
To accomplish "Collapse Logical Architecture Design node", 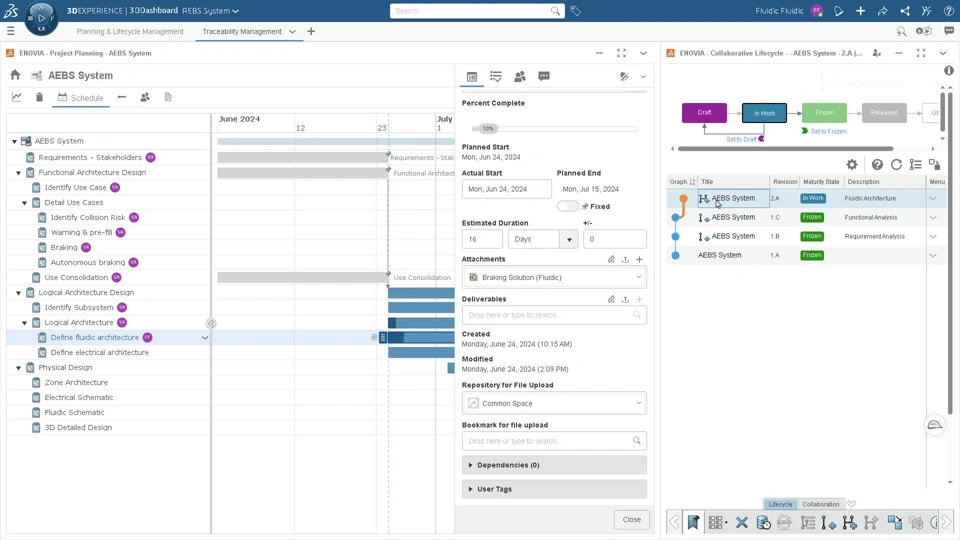I will point(18,293).
